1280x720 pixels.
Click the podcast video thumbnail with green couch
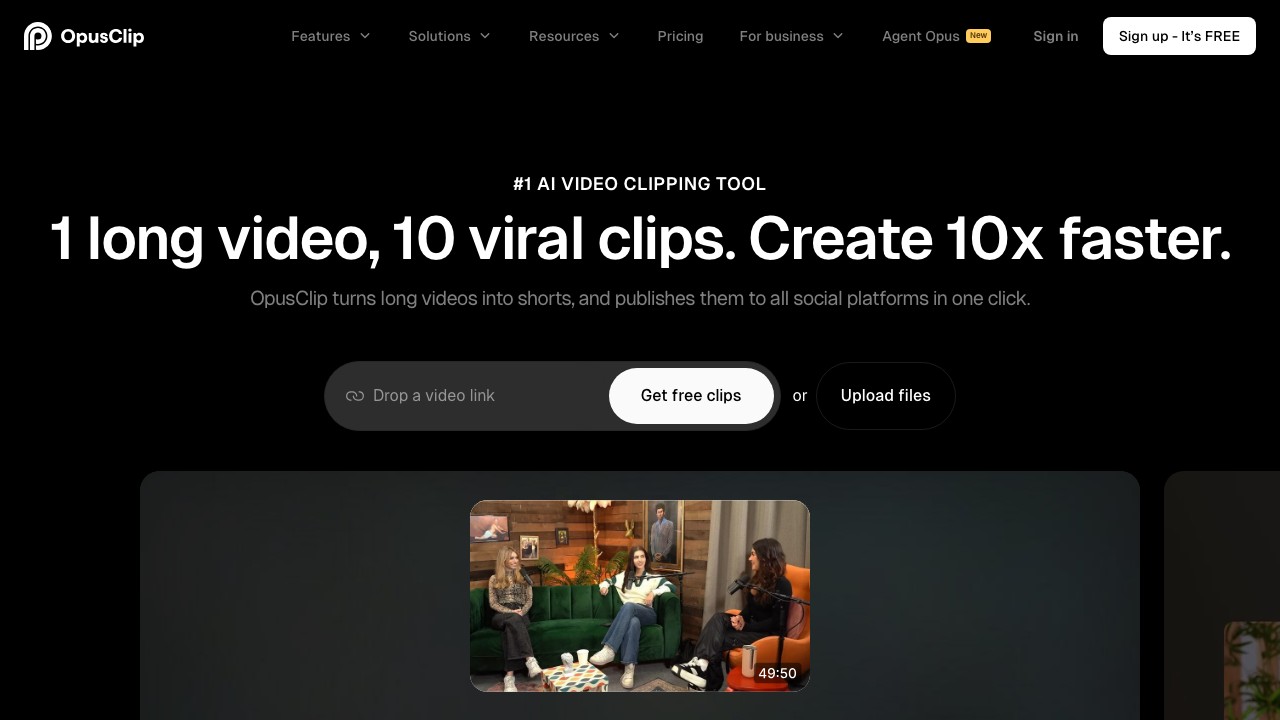point(639,595)
